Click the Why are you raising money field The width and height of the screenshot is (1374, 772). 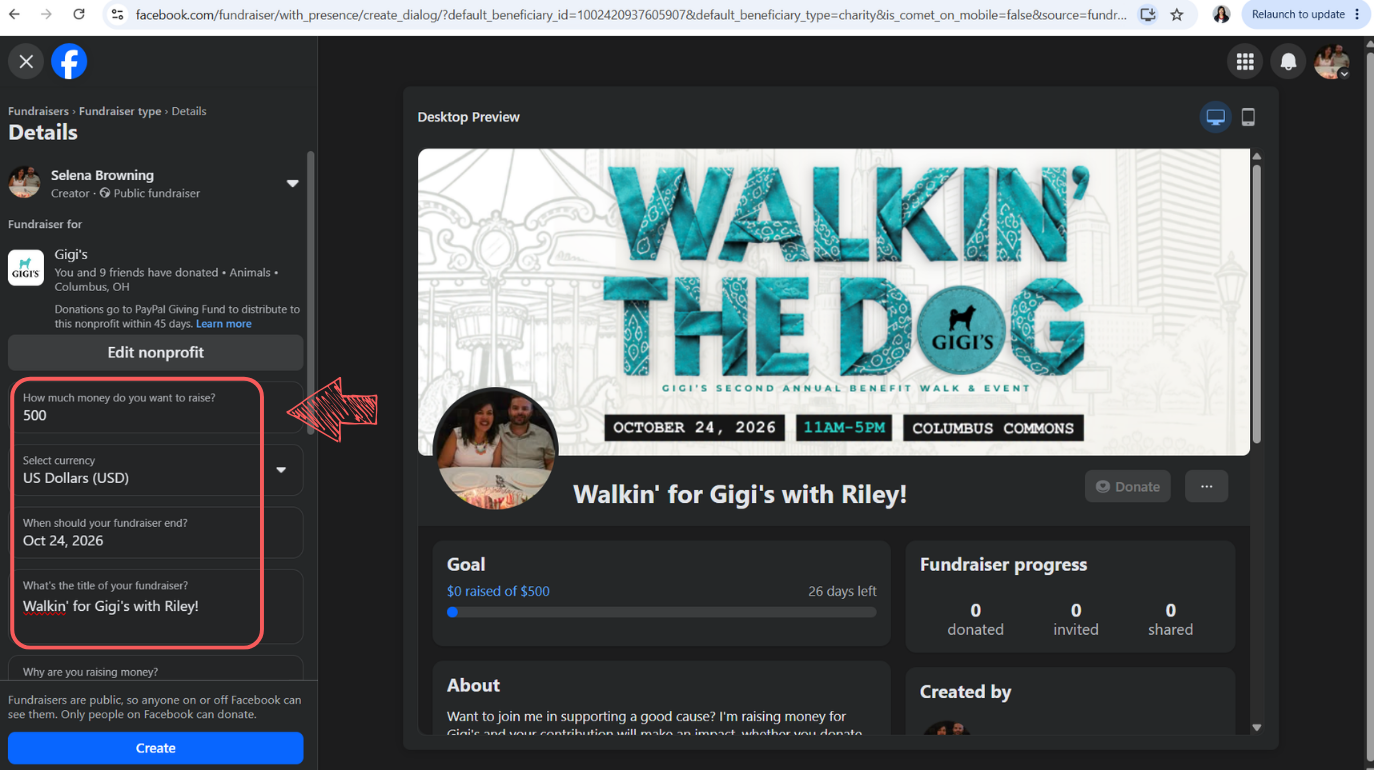pos(156,668)
